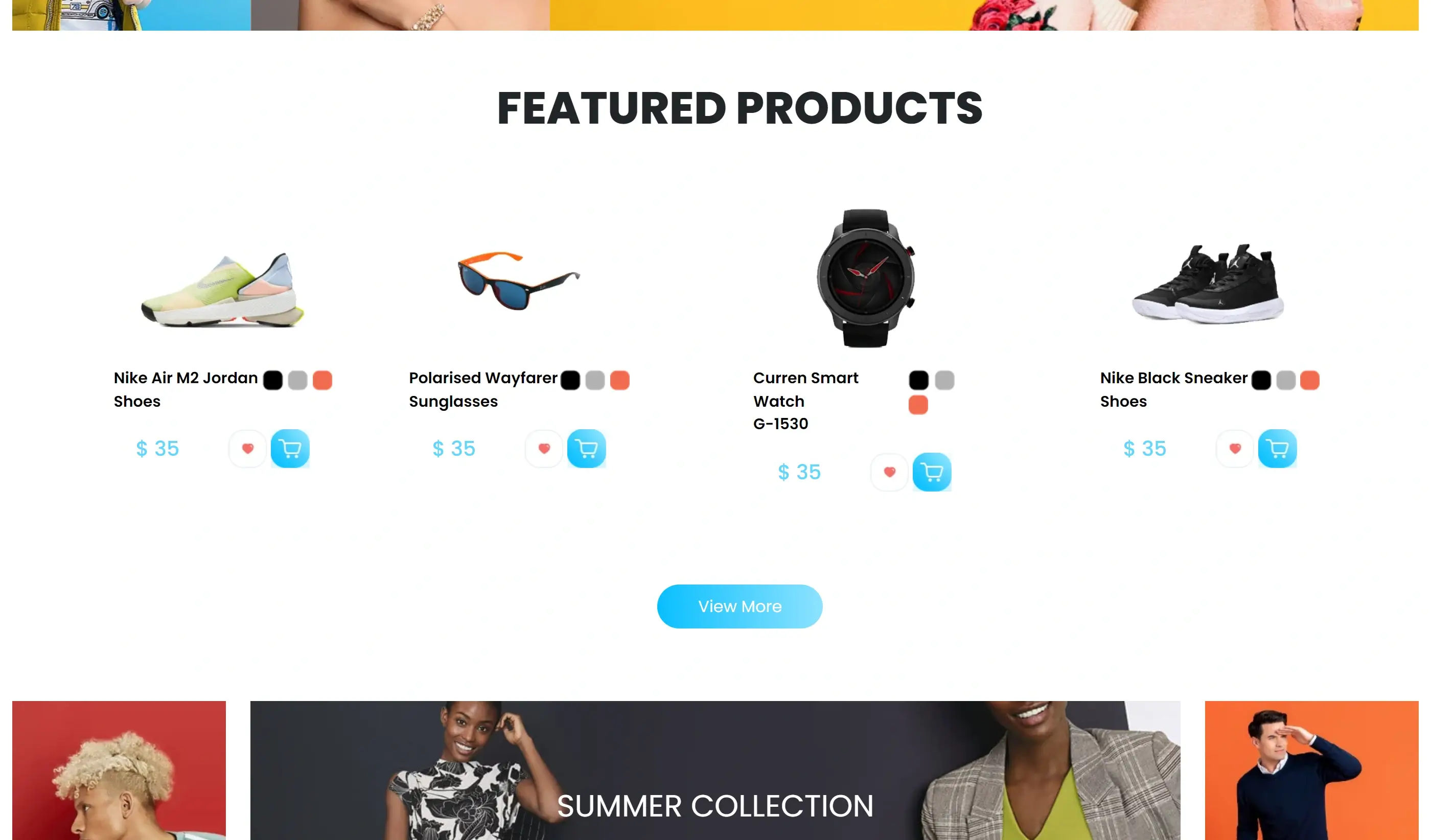The width and height of the screenshot is (1431, 840).
Task: Add Nike Black Sneaker Shoes to cart
Action: coord(1278,449)
